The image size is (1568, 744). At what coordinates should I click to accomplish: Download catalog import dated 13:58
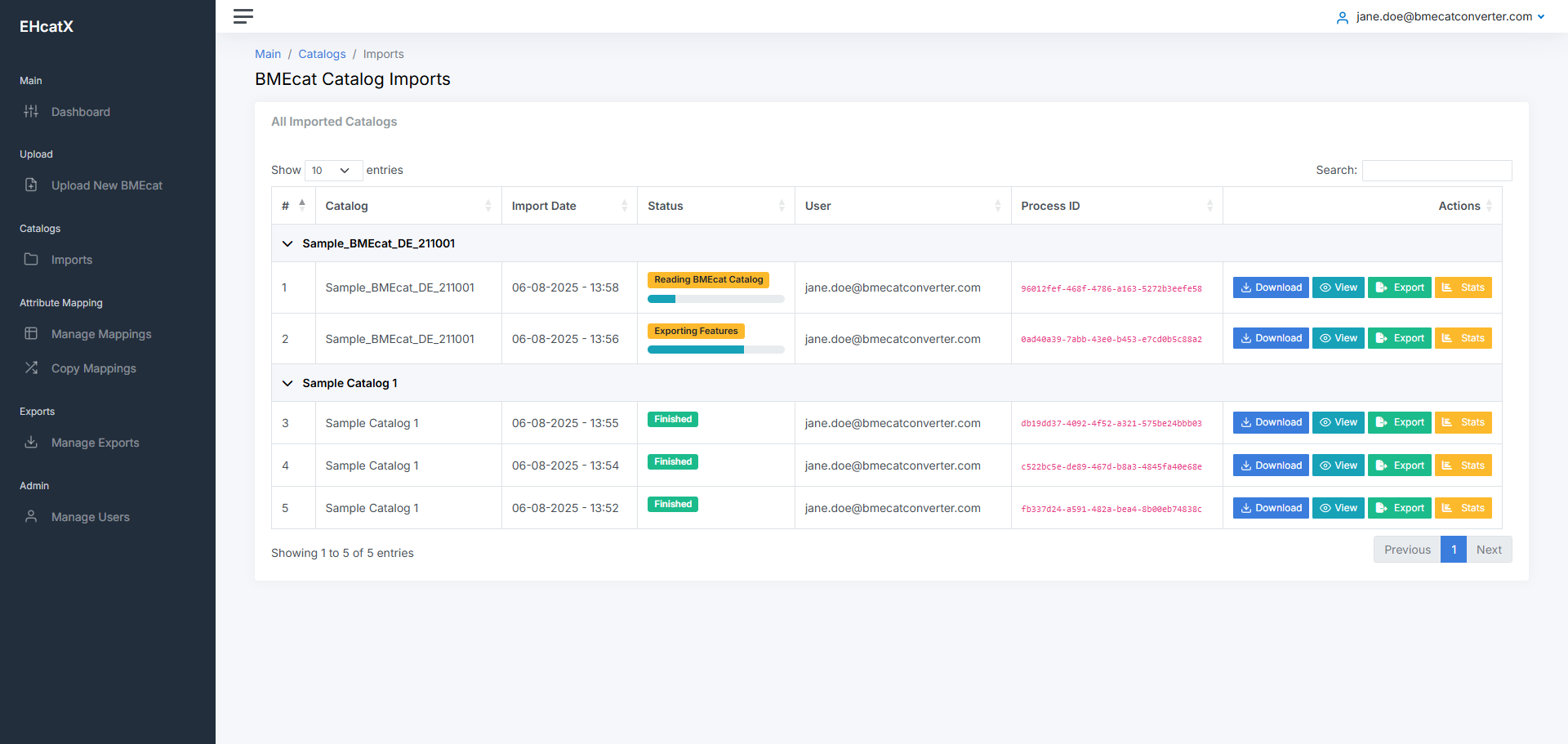point(1271,287)
